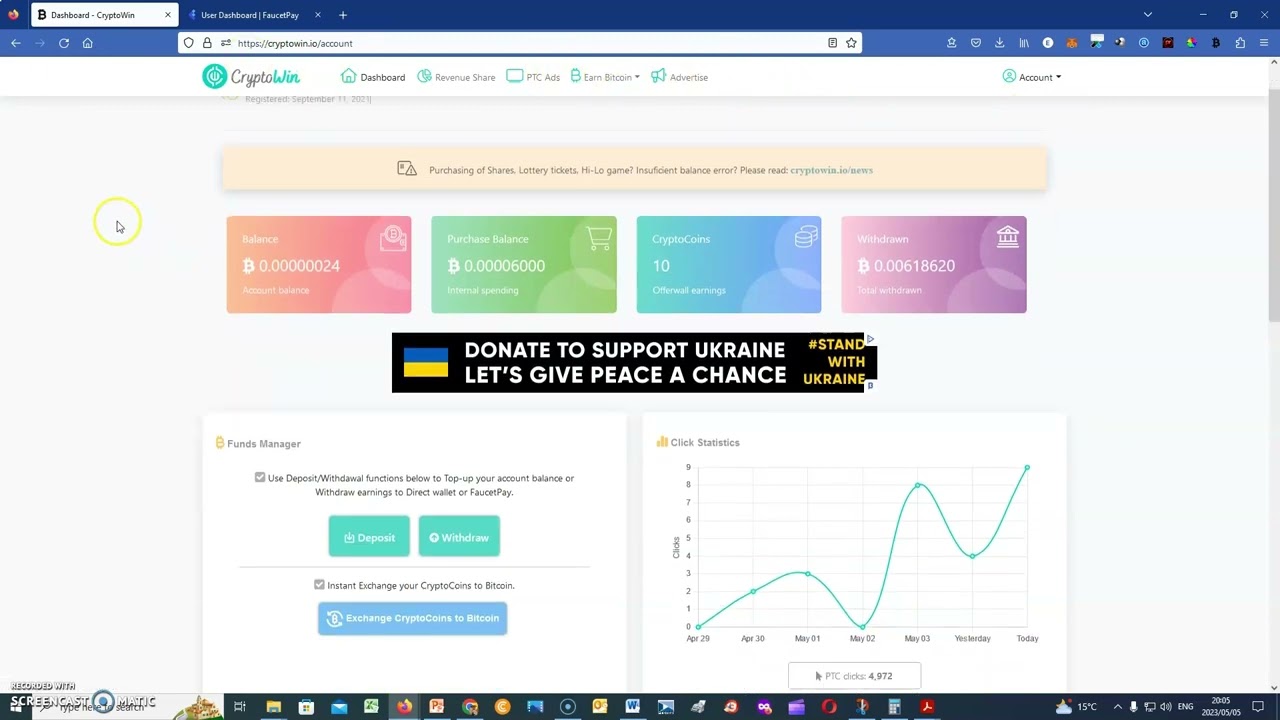Reload the current page
Screen dimensions: 1280x720
63,43
